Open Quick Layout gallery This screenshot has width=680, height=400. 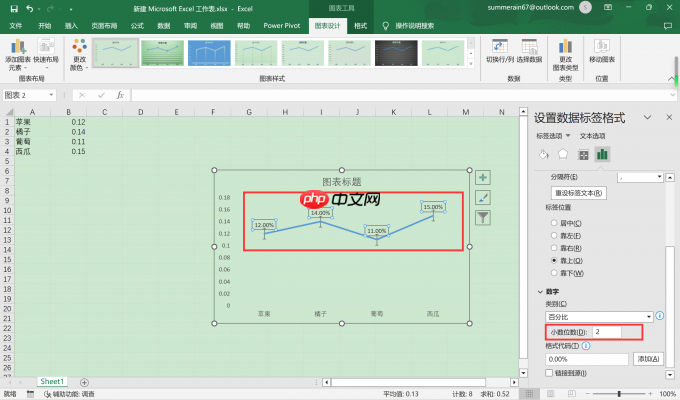click(46, 54)
